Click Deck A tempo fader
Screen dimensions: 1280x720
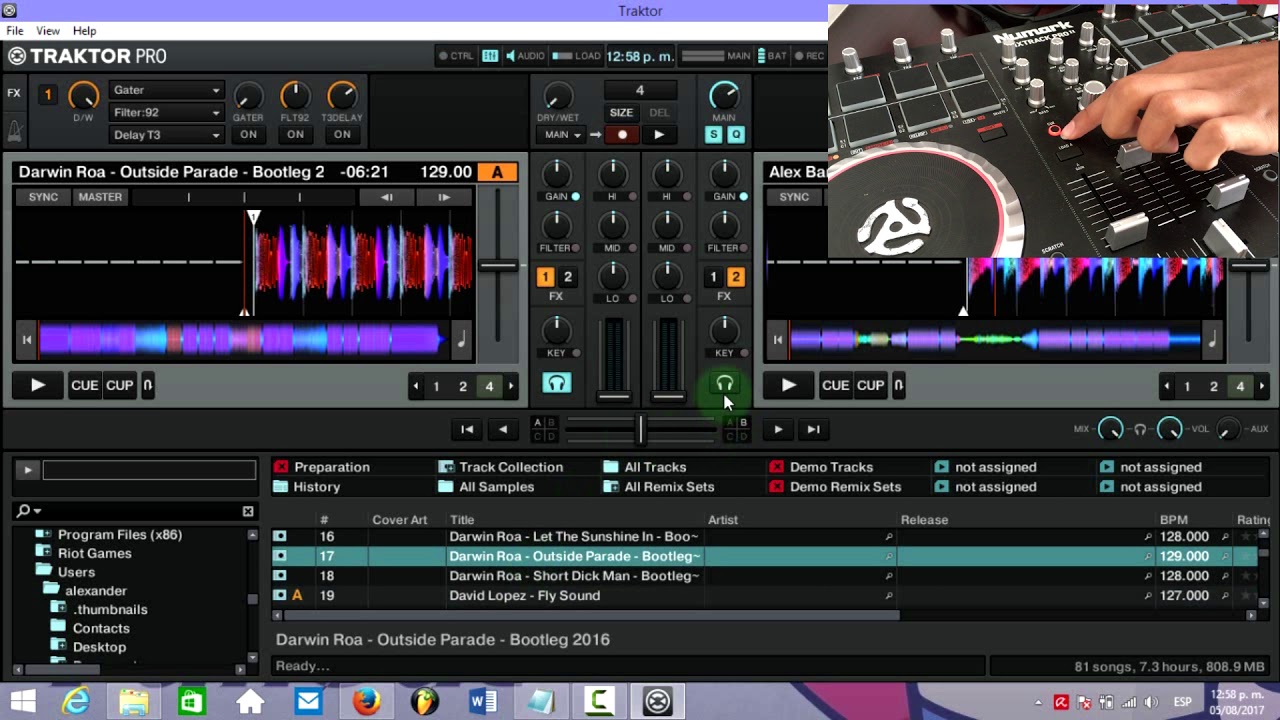point(498,265)
